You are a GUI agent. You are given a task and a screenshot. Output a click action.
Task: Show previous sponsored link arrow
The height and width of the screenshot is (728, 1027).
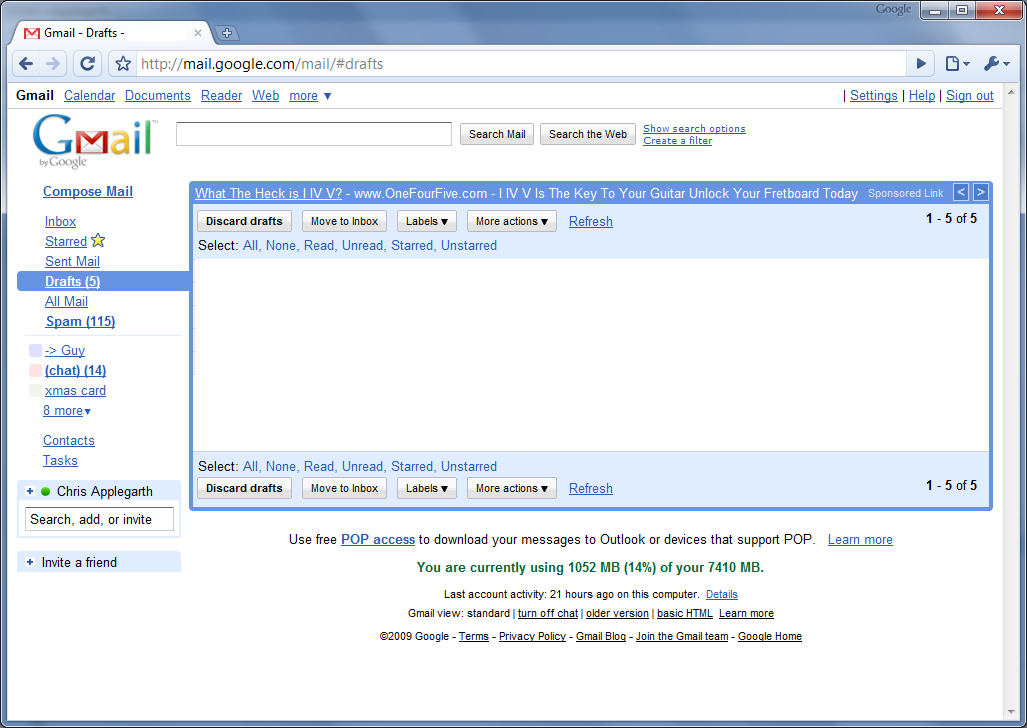960,192
